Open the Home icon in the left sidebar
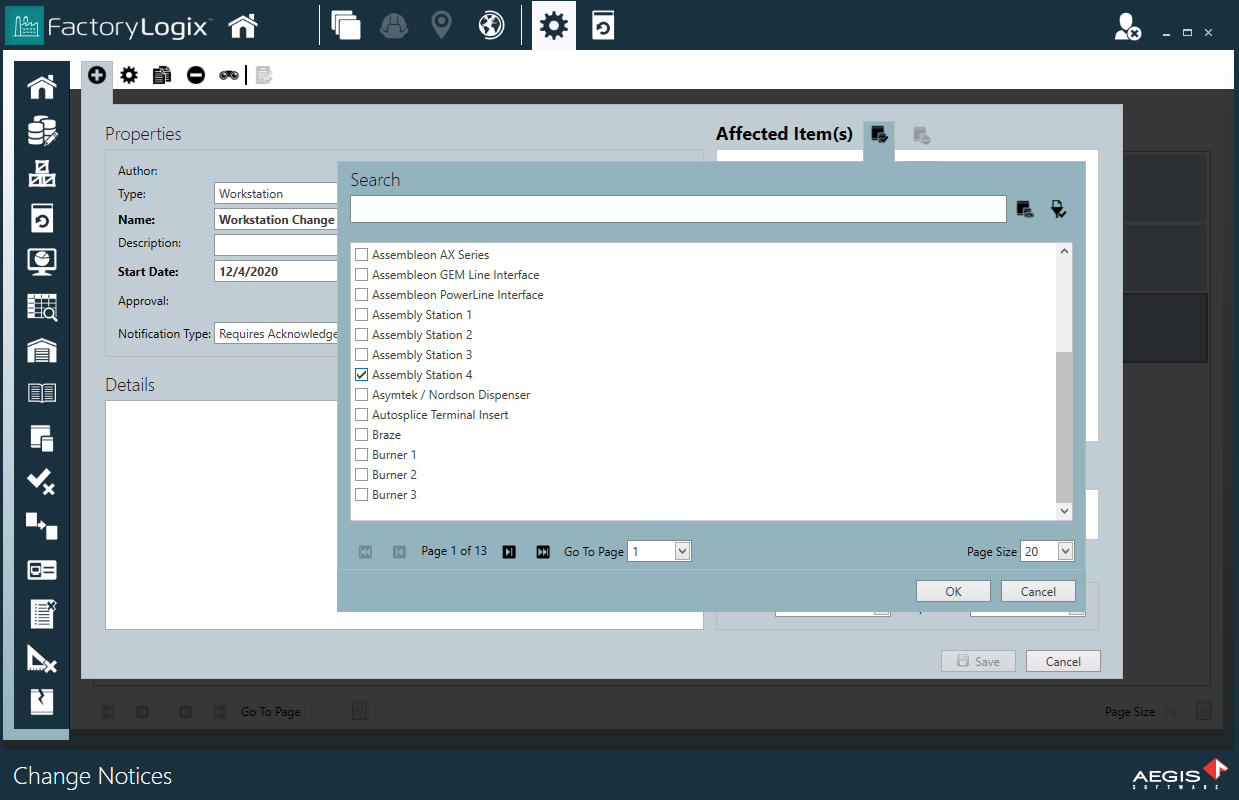Viewport: 1239px width, 800px height. coord(41,87)
